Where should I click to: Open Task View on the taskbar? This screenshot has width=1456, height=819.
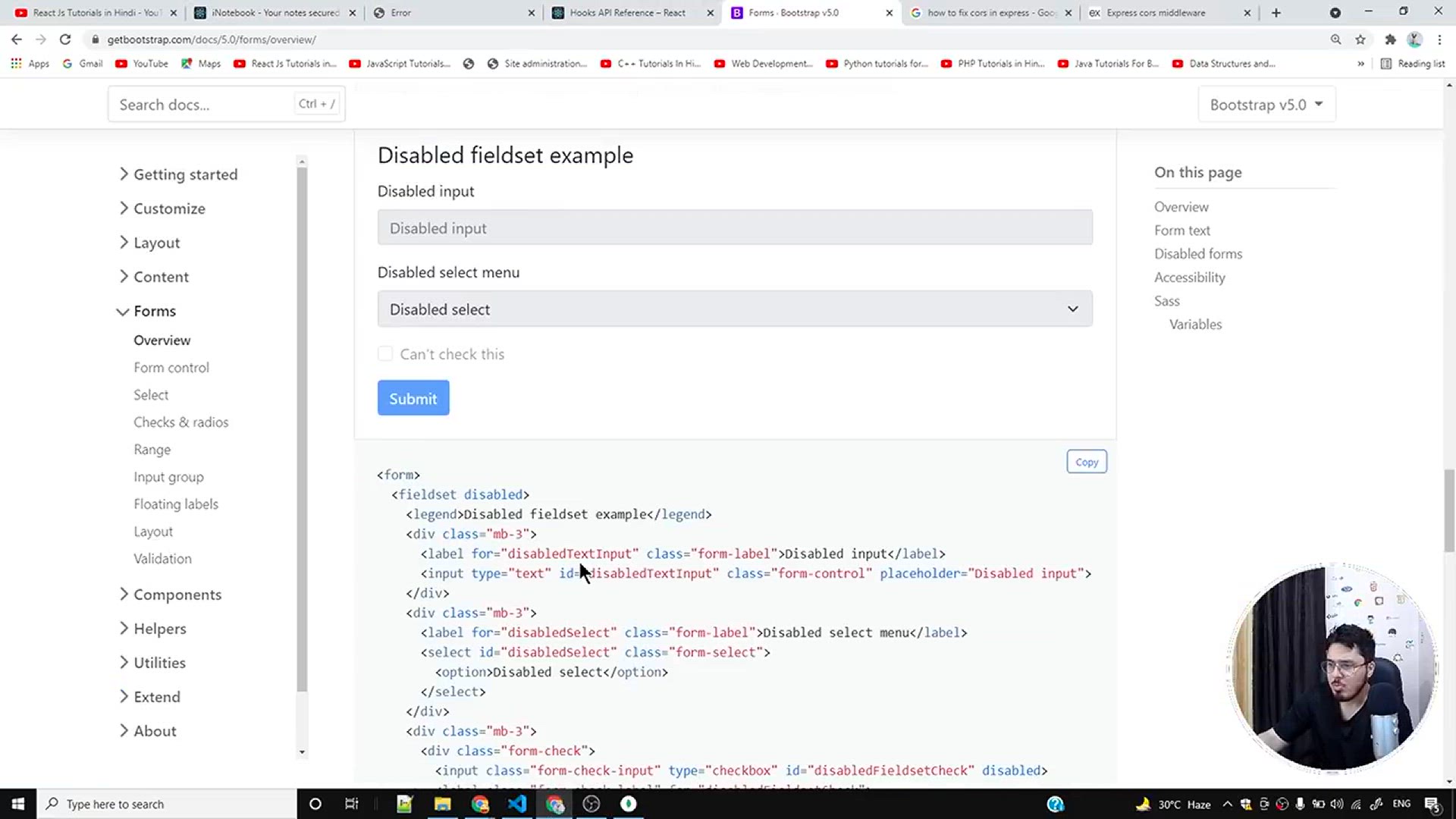[x=352, y=804]
